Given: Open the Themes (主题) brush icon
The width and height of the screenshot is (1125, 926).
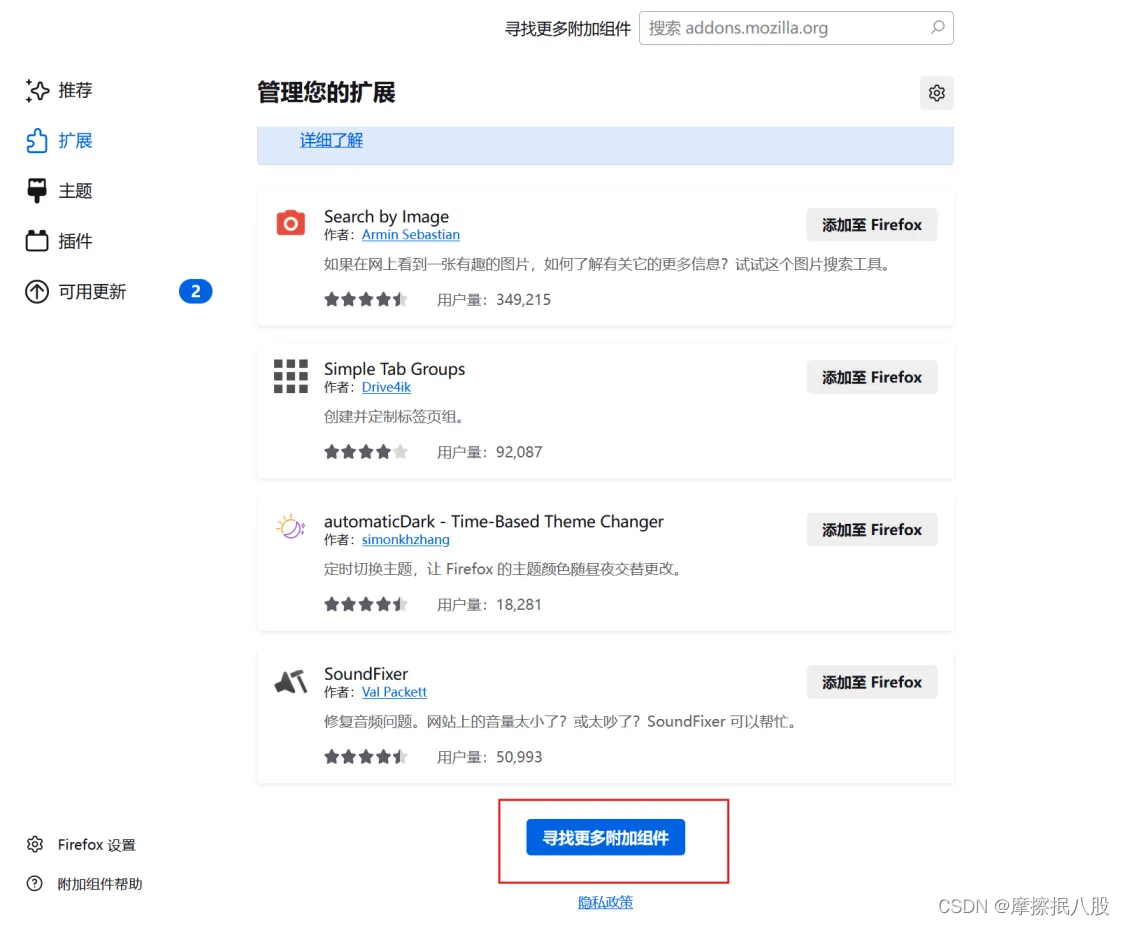Looking at the screenshot, I should (x=37, y=191).
